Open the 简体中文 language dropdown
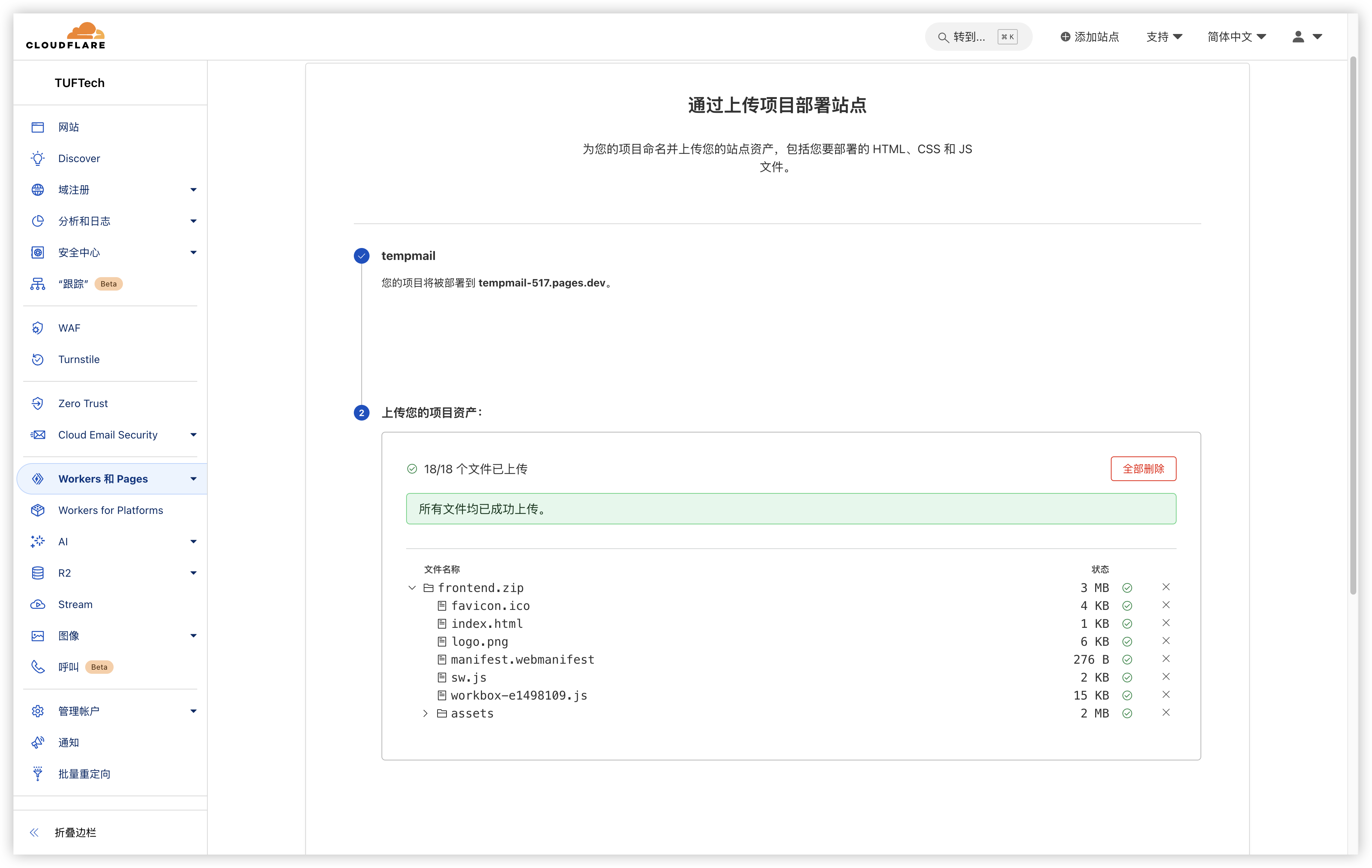The height and width of the screenshot is (868, 1372). point(1236,37)
